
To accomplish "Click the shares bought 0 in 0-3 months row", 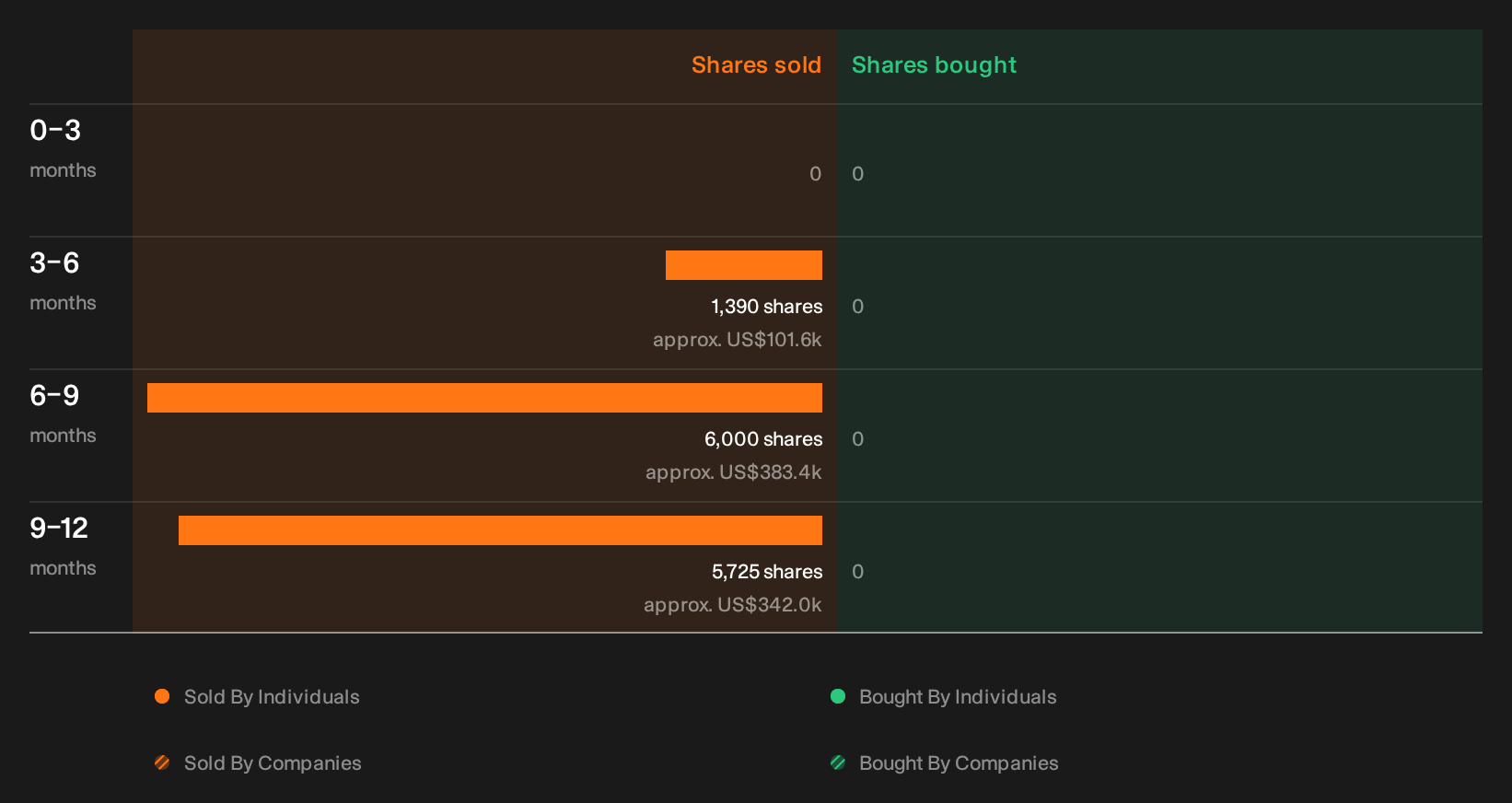I will [857, 174].
